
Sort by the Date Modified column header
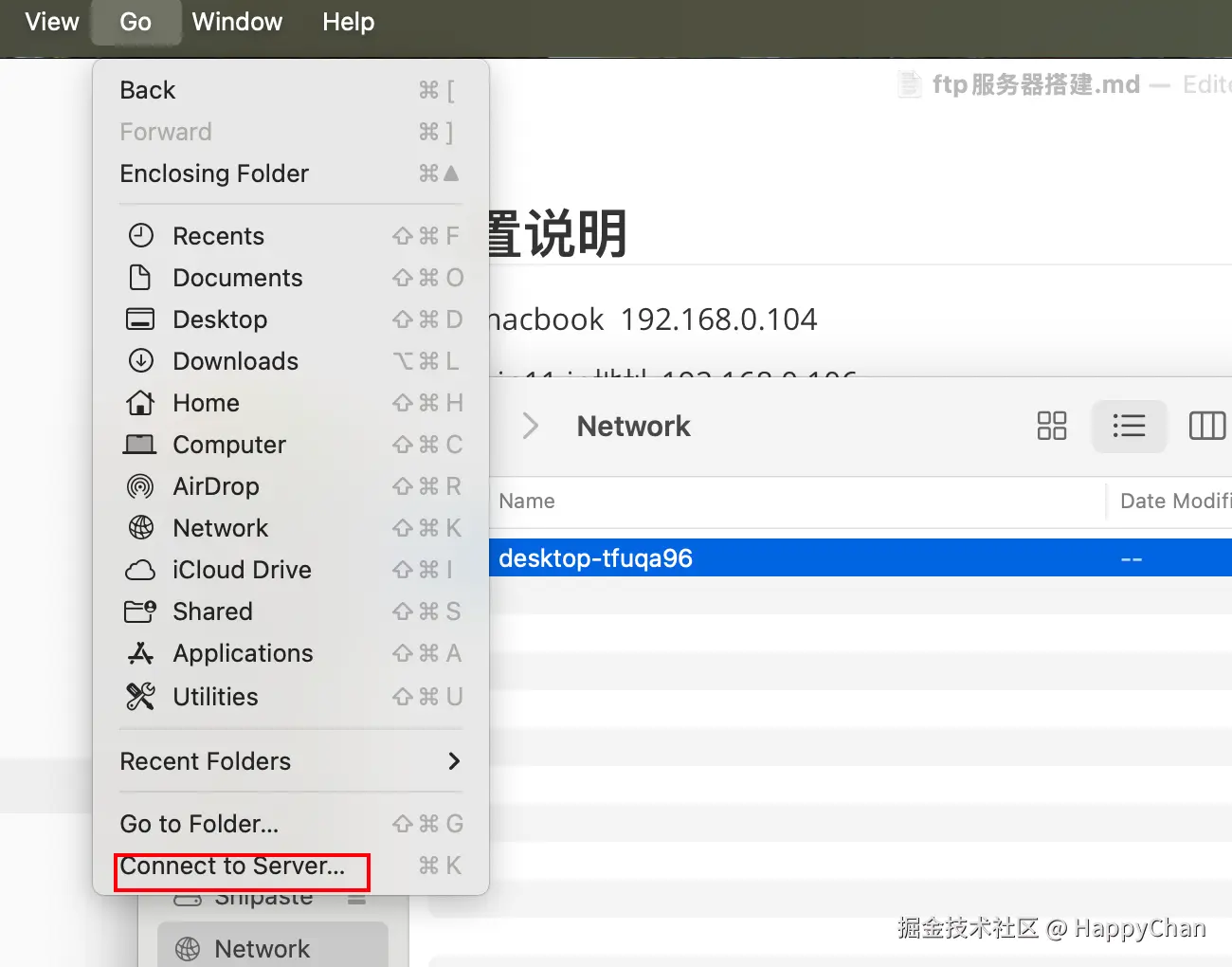pos(1175,501)
